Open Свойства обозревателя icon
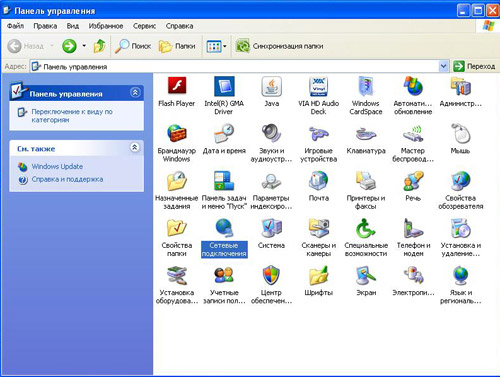500x377 pixels. click(460, 181)
